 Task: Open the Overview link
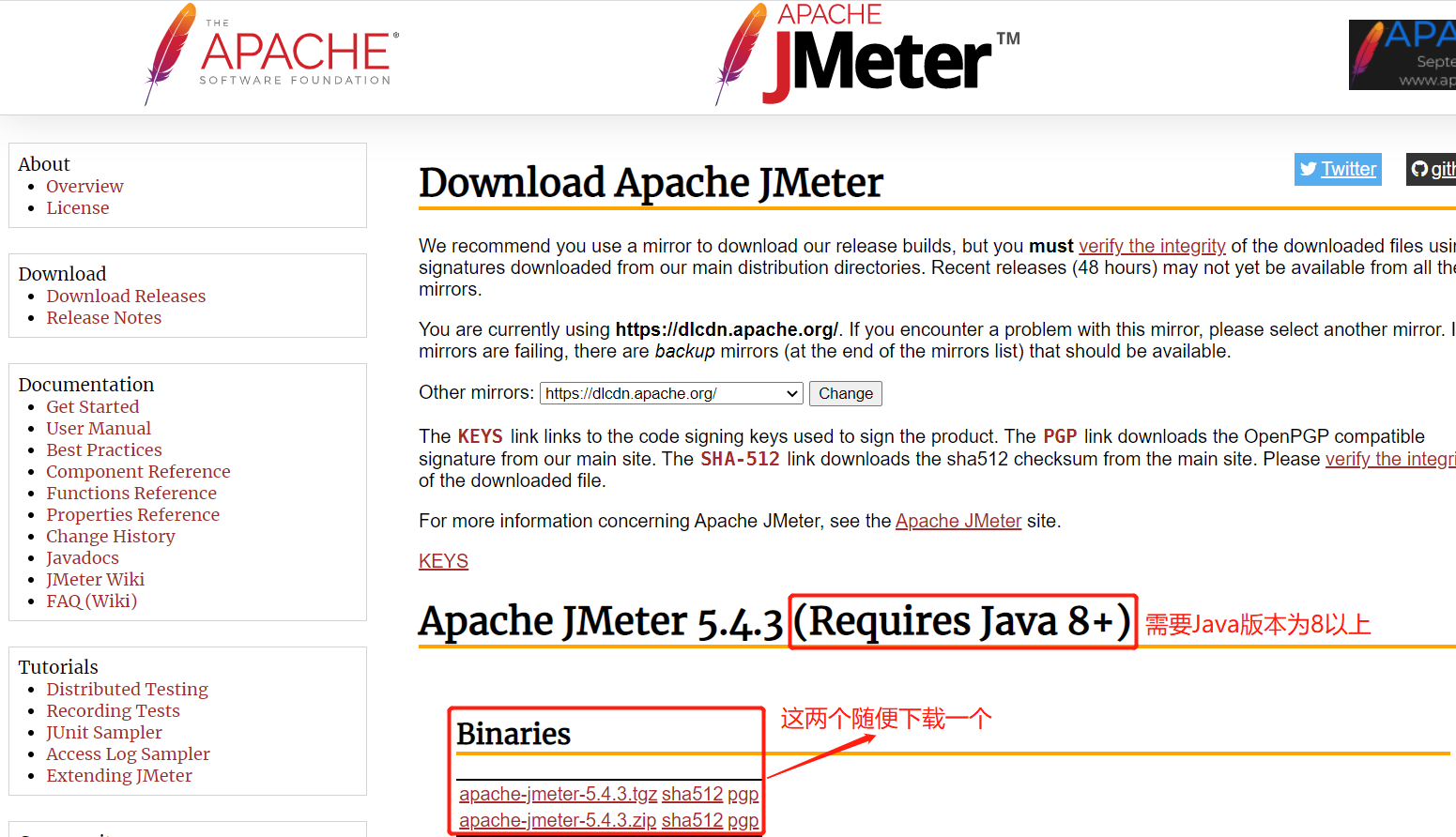pyautogui.click(x=84, y=186)
